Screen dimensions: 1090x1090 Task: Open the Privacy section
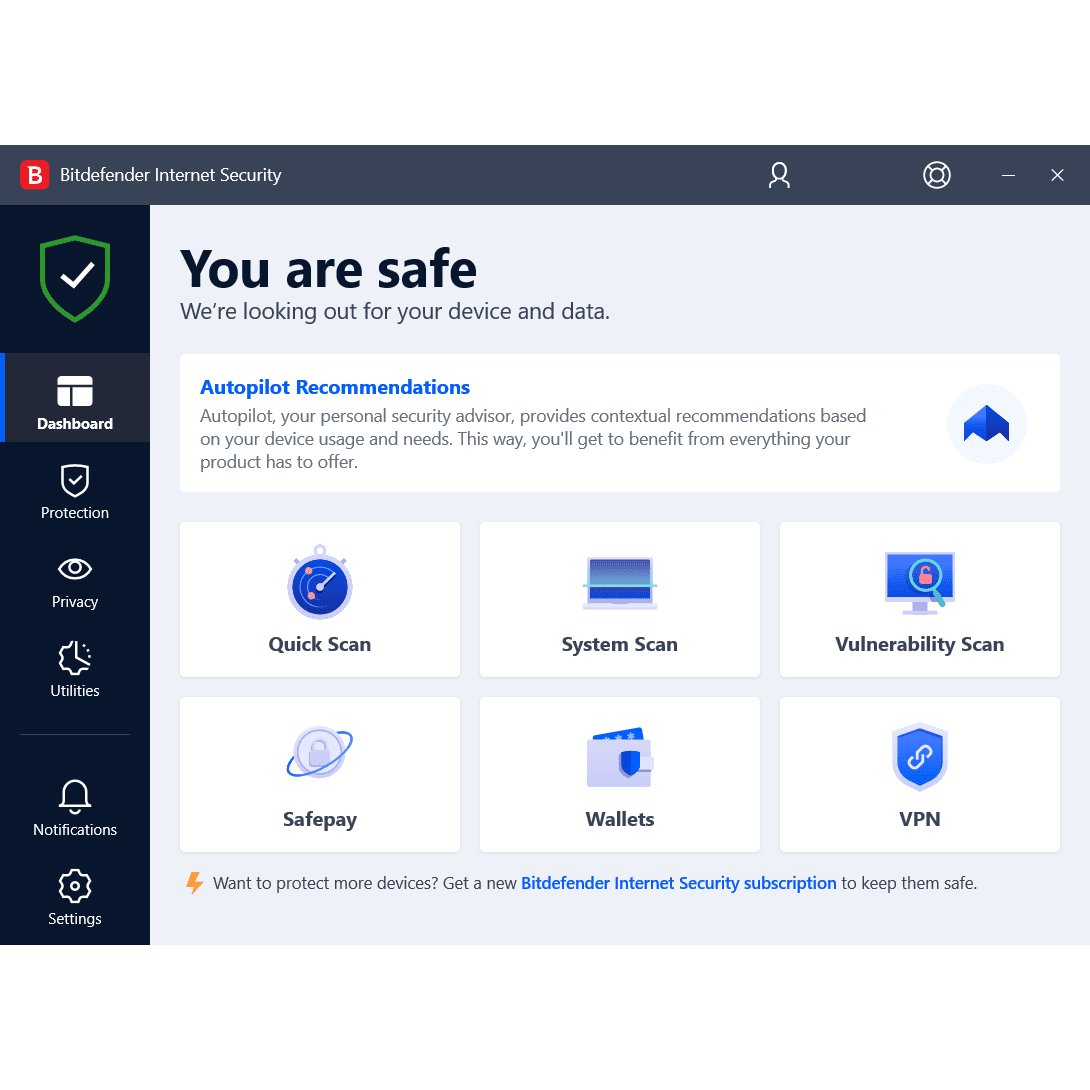coord(75,583)
